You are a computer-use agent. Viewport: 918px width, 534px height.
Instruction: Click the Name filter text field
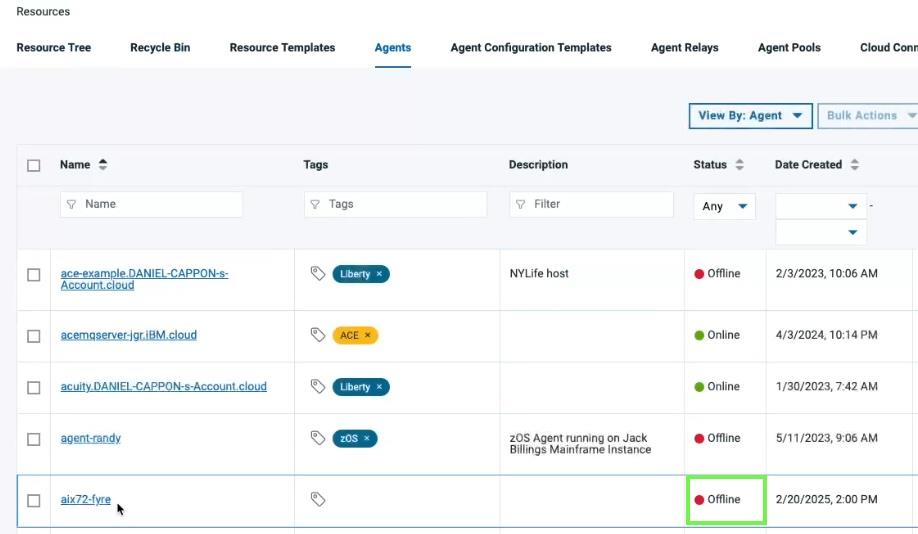point(151,204)
